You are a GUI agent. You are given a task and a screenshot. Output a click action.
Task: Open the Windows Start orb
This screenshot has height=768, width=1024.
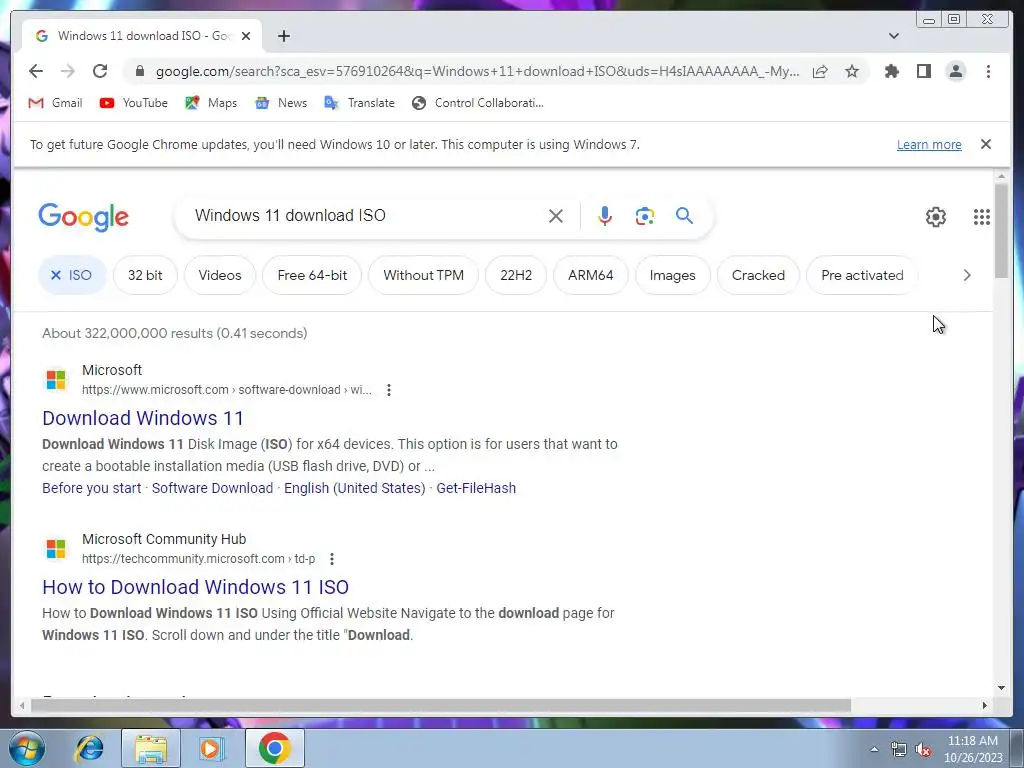click(x=27, y=748)
